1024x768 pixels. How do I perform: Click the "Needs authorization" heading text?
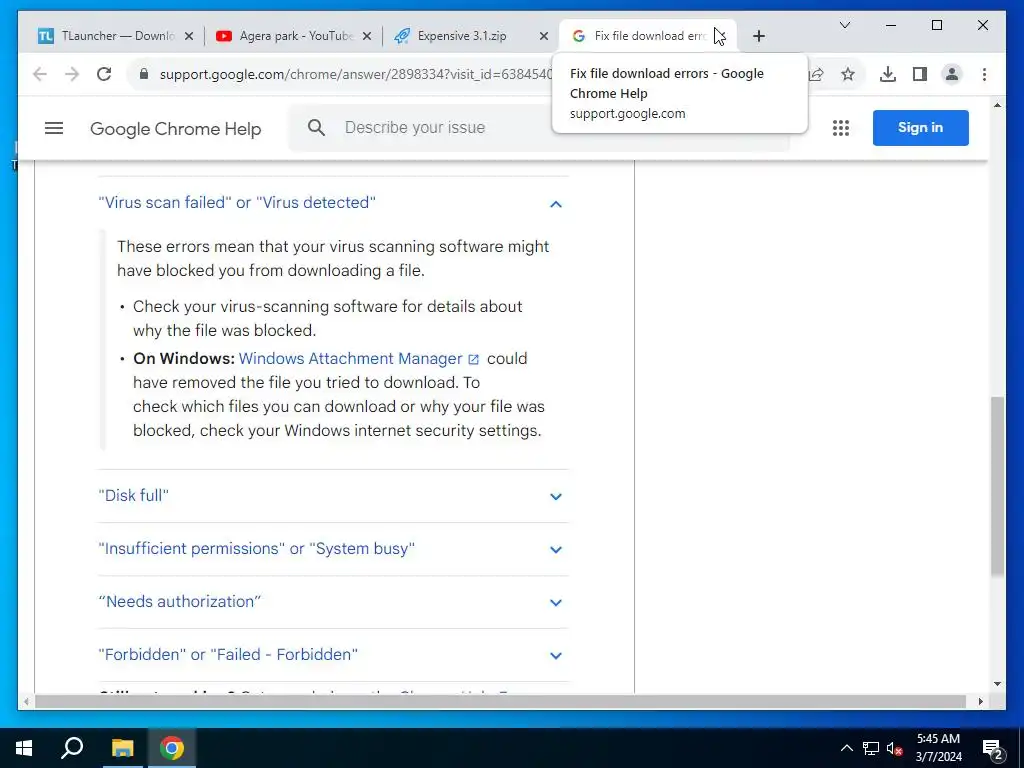[180, 601]
